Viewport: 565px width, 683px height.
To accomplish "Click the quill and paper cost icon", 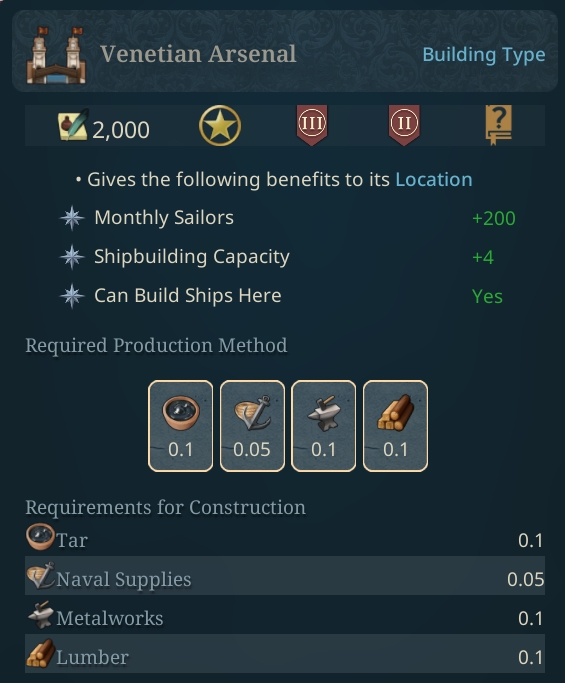I will pyautogui.click(x=74, y=125).
